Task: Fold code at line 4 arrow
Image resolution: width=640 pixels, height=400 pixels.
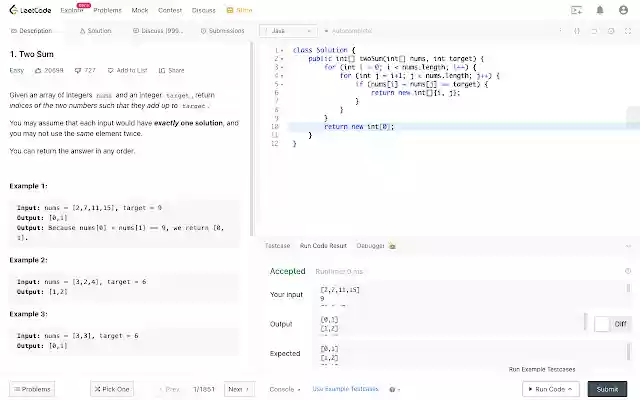Action: [x=282, y=76]
